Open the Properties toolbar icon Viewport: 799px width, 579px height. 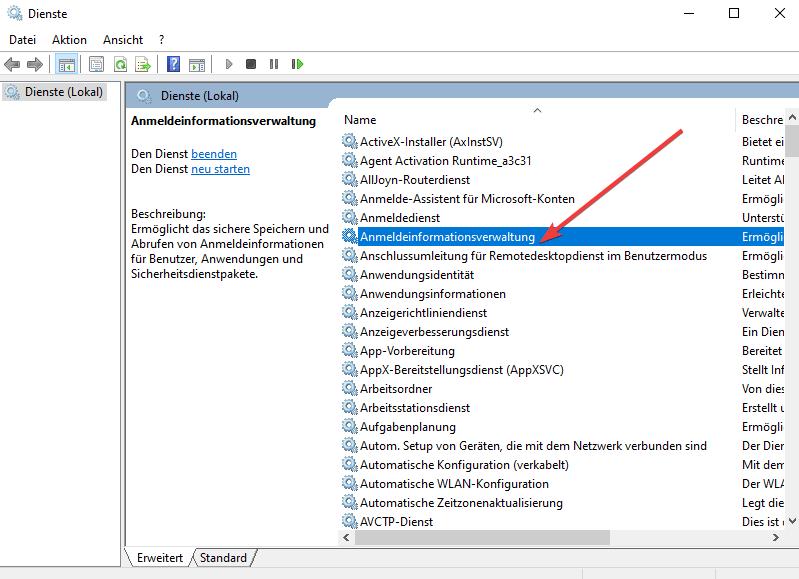[x=96, y=64]
